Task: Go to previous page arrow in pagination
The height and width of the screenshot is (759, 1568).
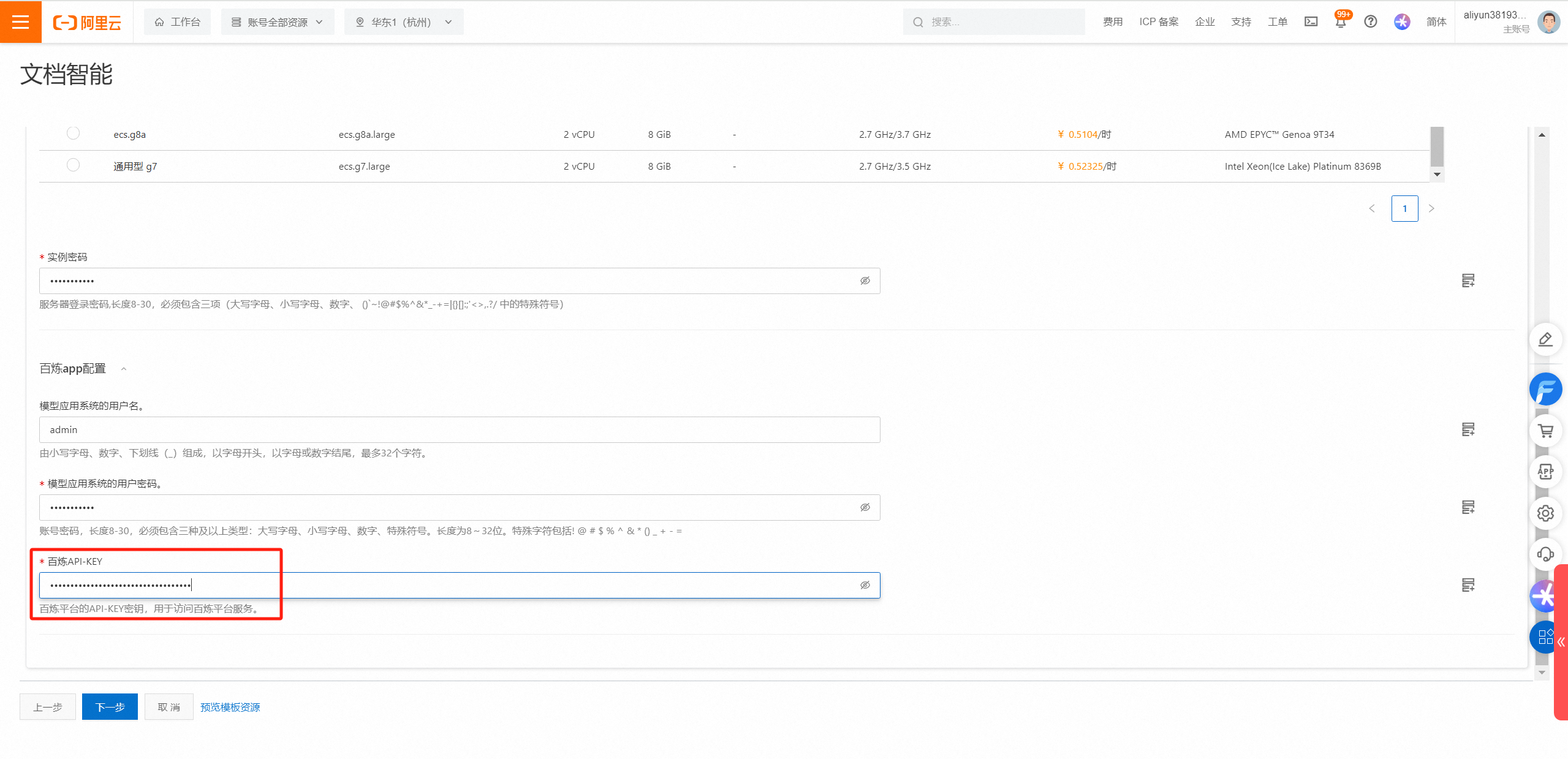Action: 1372,208
